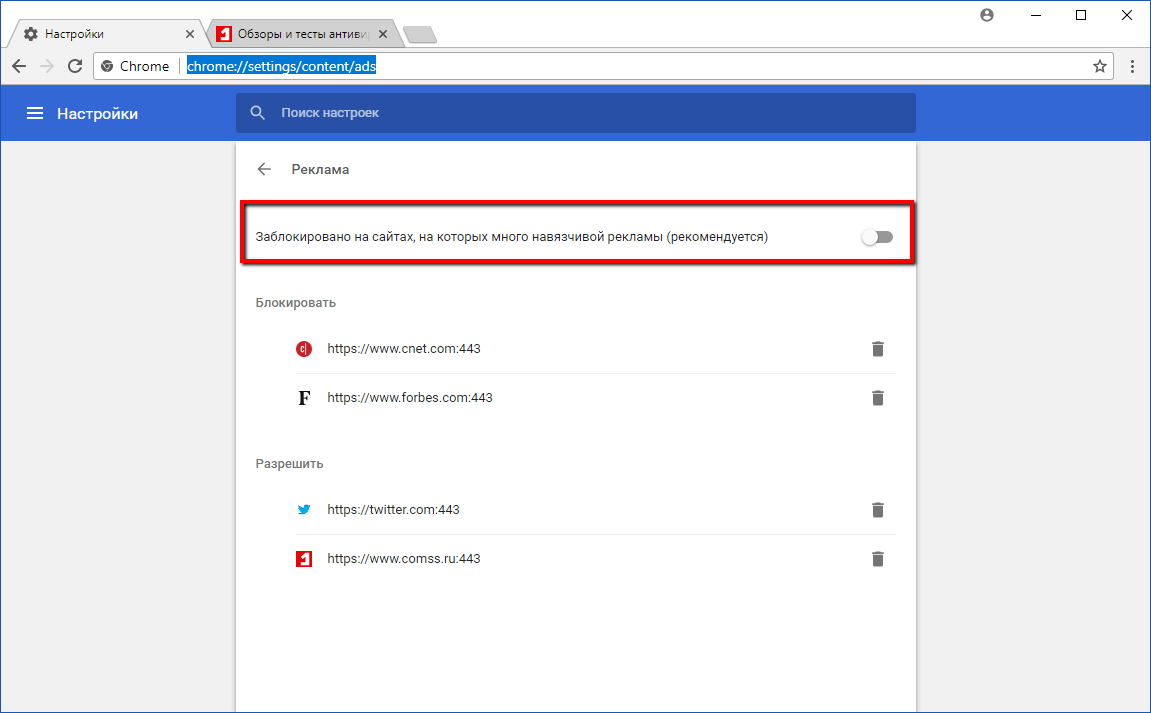Click the cnet favicon

pyautogui.click(x=304, y=349)
